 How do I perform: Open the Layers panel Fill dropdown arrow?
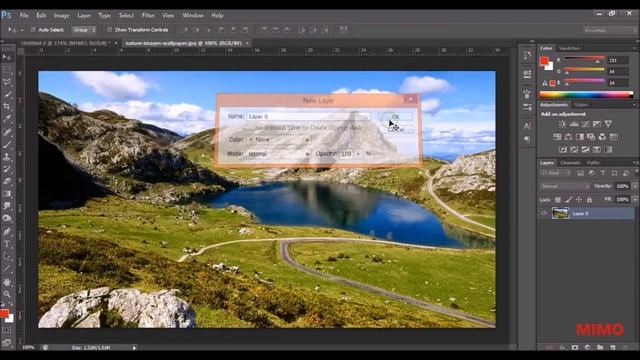[x=635, y=200]
